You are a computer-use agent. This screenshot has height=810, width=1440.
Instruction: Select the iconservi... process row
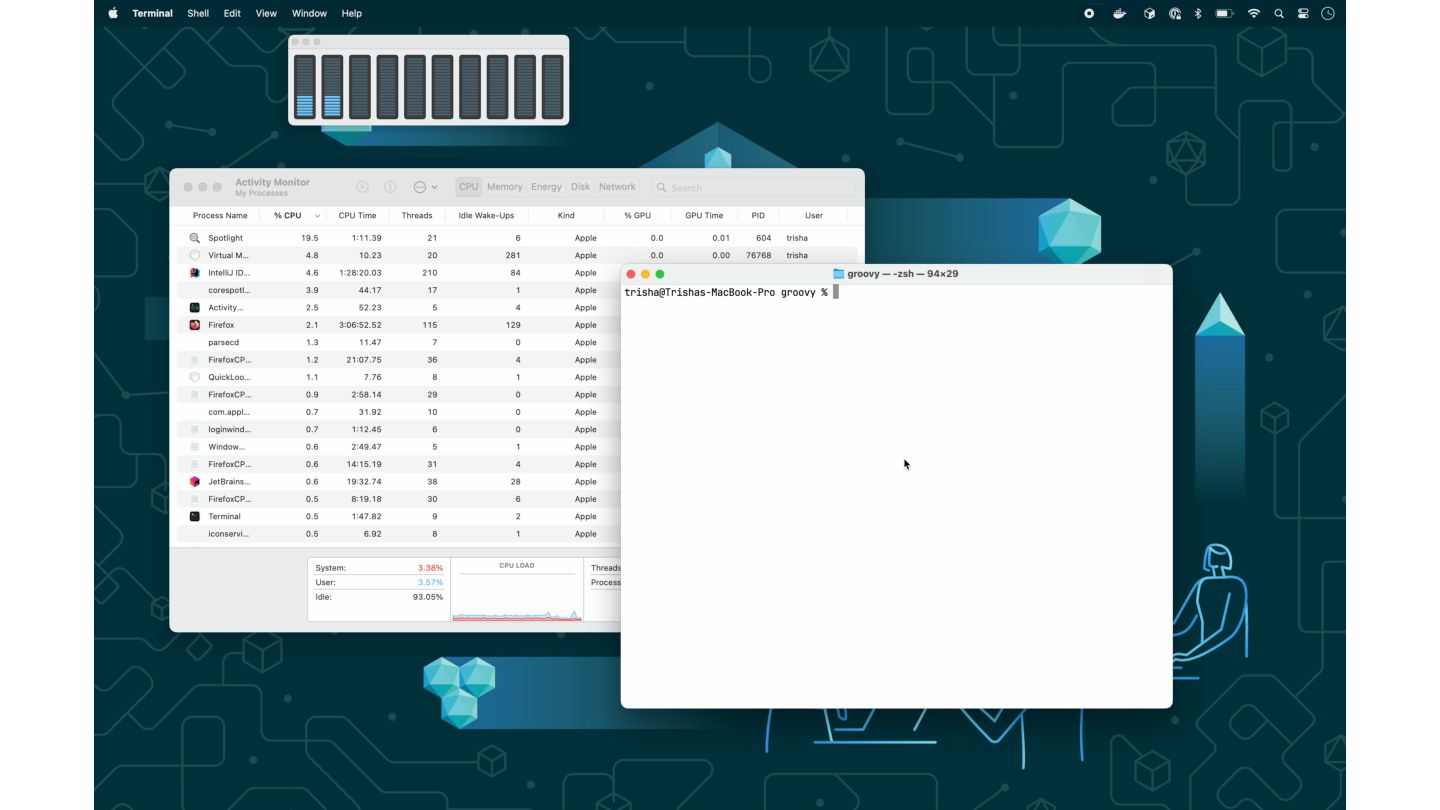399,534
